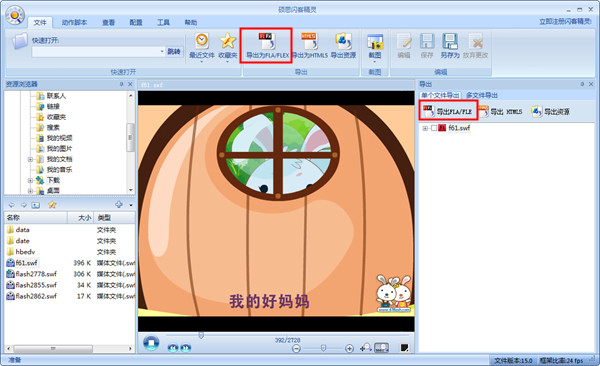The image size is (600, 366).
Task: Select flash2778.swf in the file list
Action: pyautogui.click(x=36, y=274)
